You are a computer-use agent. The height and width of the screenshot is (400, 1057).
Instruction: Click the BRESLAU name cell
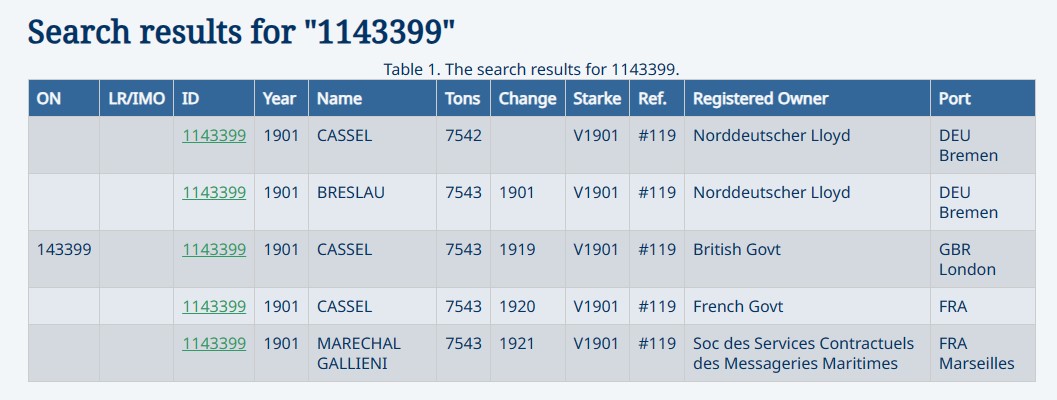point(351,192)
